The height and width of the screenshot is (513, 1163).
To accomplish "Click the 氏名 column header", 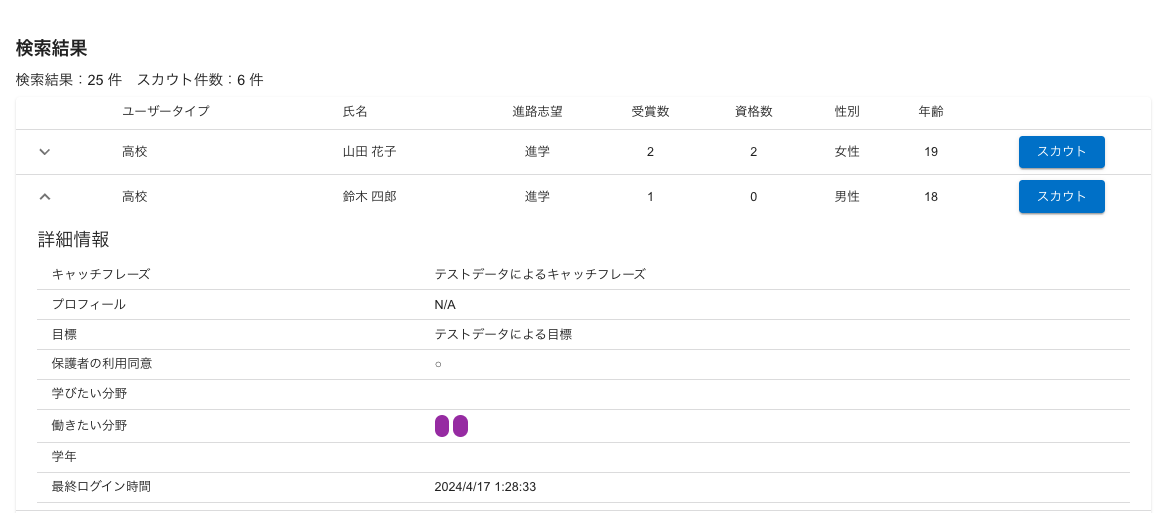I will coord(355,112).
